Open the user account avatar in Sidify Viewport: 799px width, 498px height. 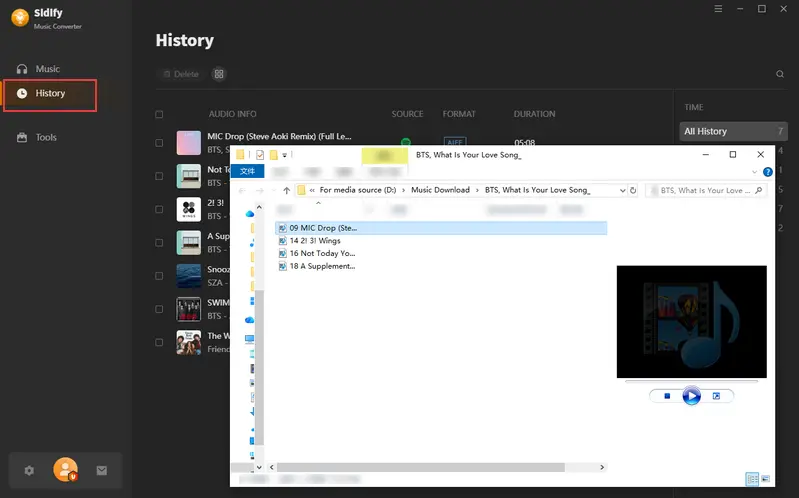pos(65,469)
